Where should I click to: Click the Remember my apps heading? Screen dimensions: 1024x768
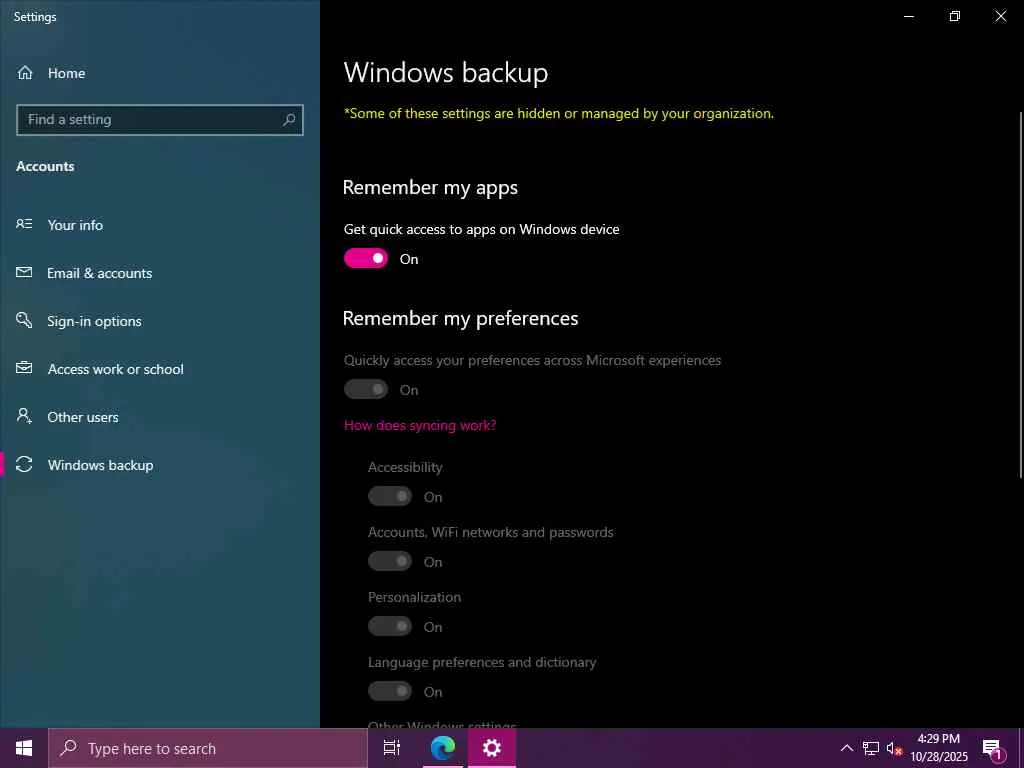pyautogui.click(x=430, y=187)
